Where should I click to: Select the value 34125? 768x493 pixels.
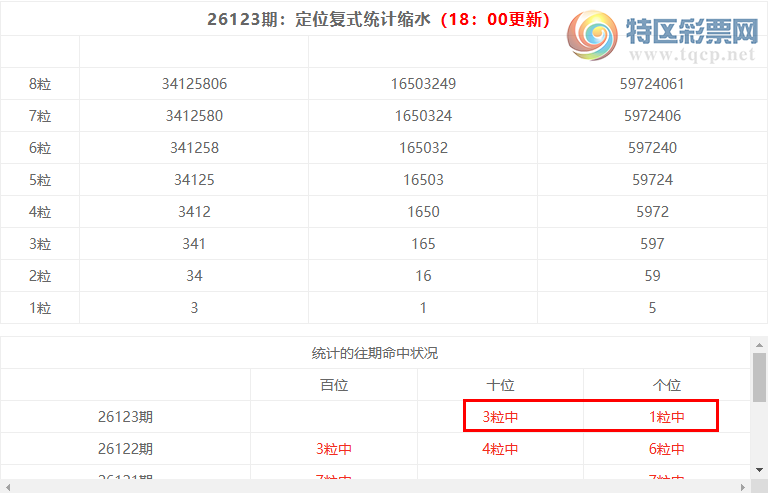(x=194, y=180)
